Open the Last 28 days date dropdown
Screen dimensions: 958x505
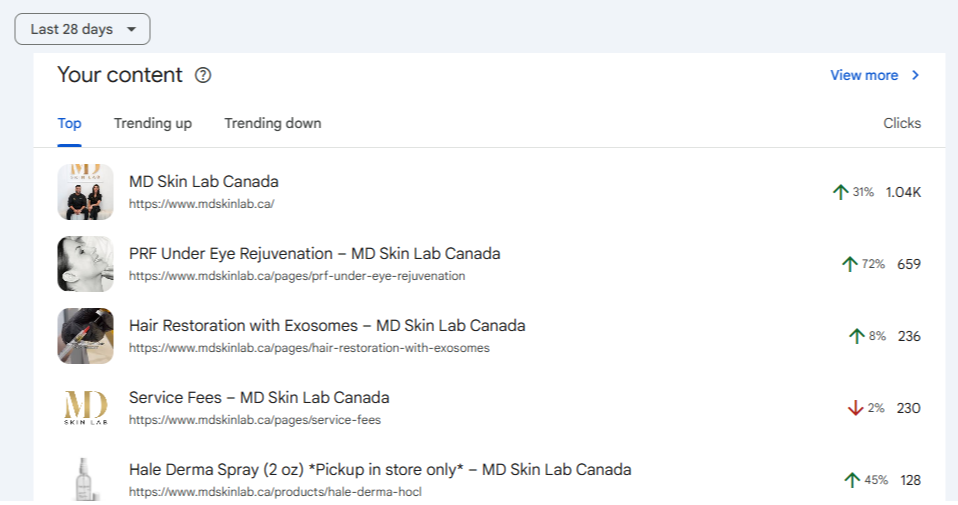(x=82, y=29)
